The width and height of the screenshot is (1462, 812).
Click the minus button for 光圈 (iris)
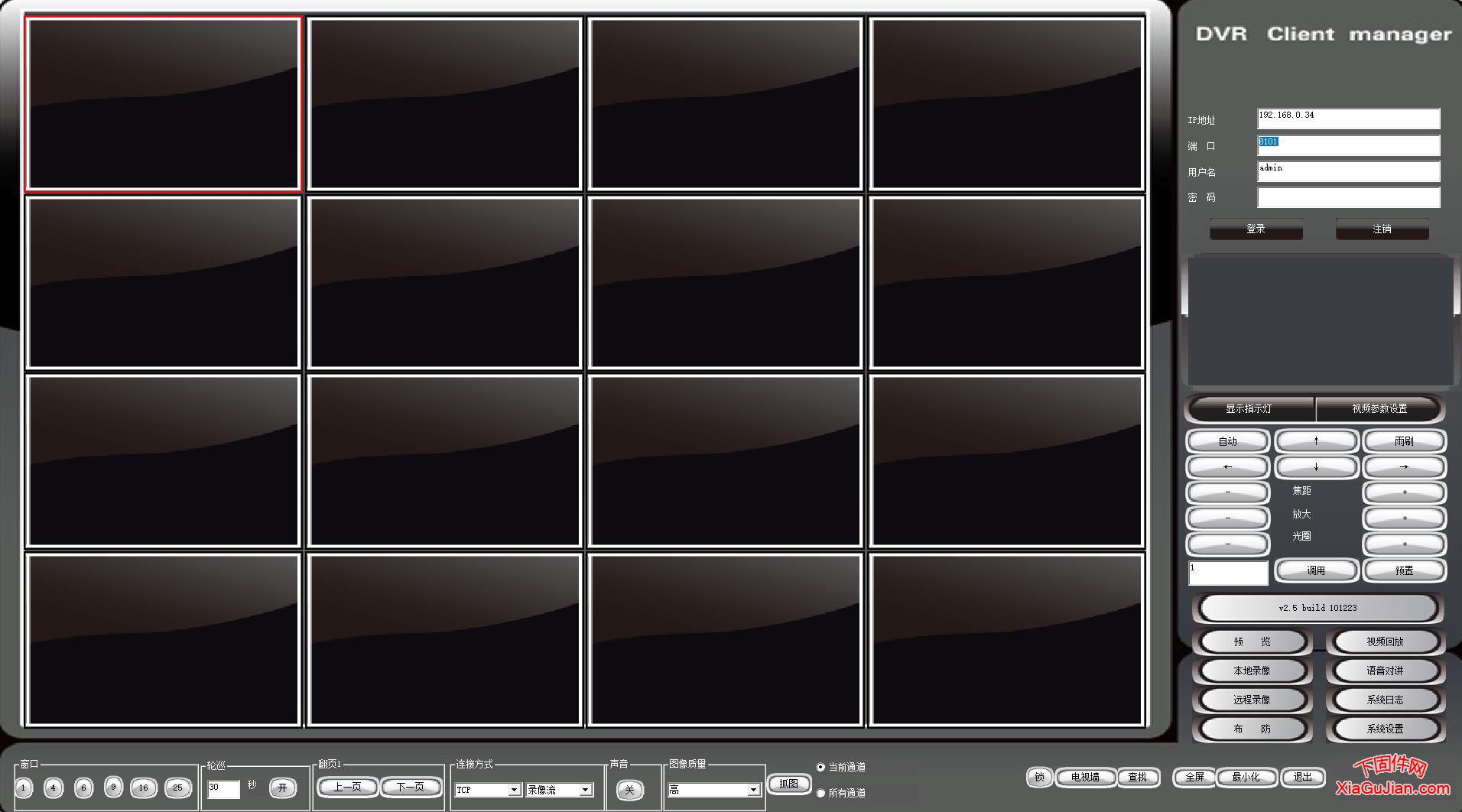point(1227,544)
